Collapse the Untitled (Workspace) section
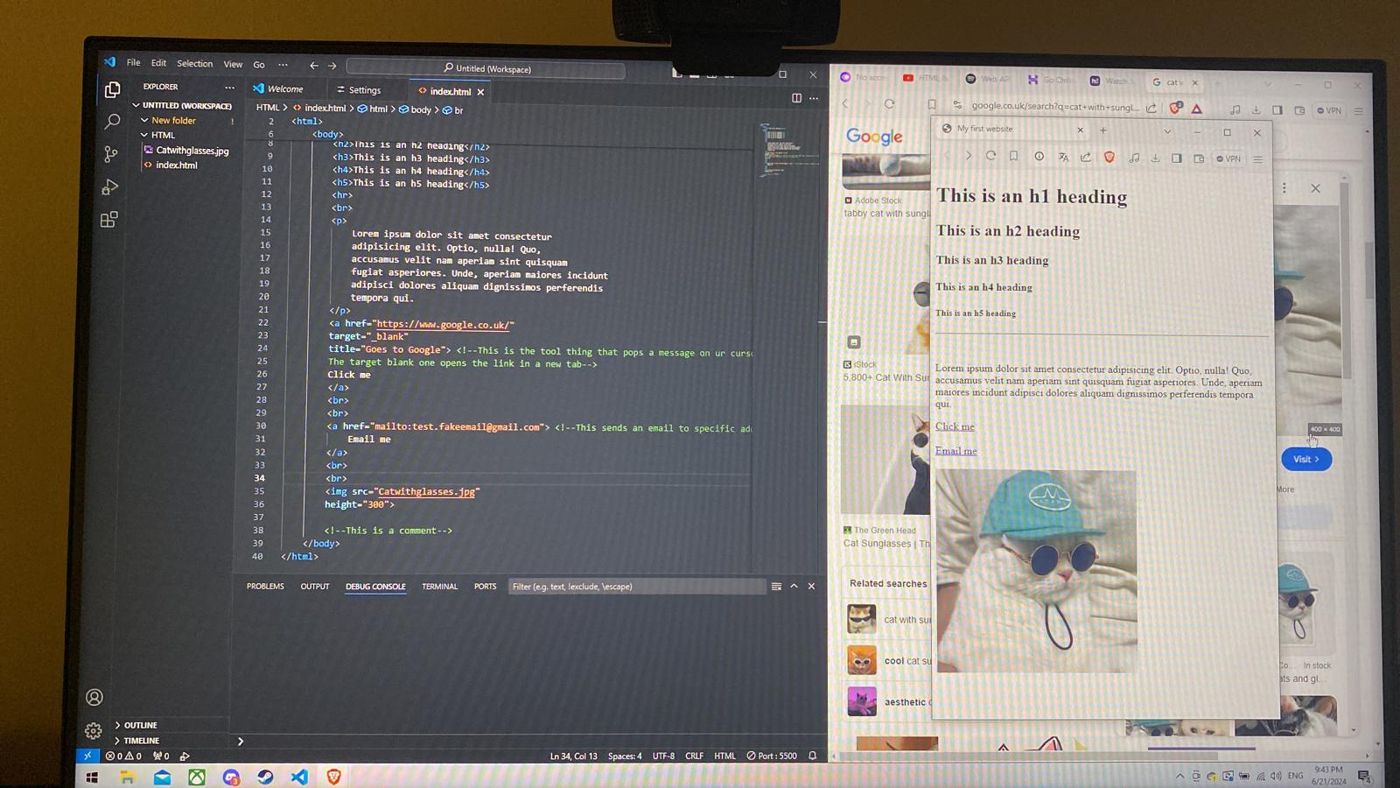 [182, 105]
